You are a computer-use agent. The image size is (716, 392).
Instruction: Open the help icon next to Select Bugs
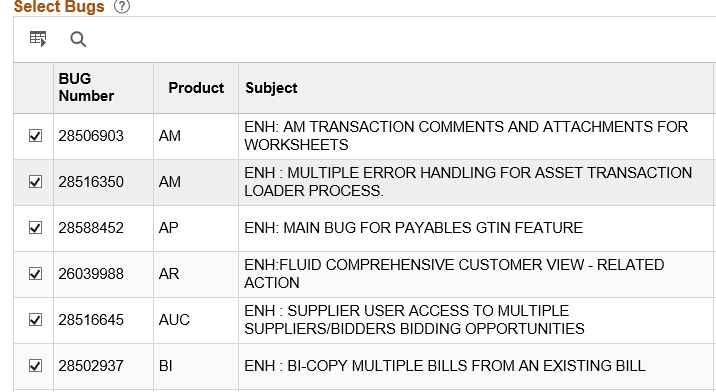pos(122,6)
